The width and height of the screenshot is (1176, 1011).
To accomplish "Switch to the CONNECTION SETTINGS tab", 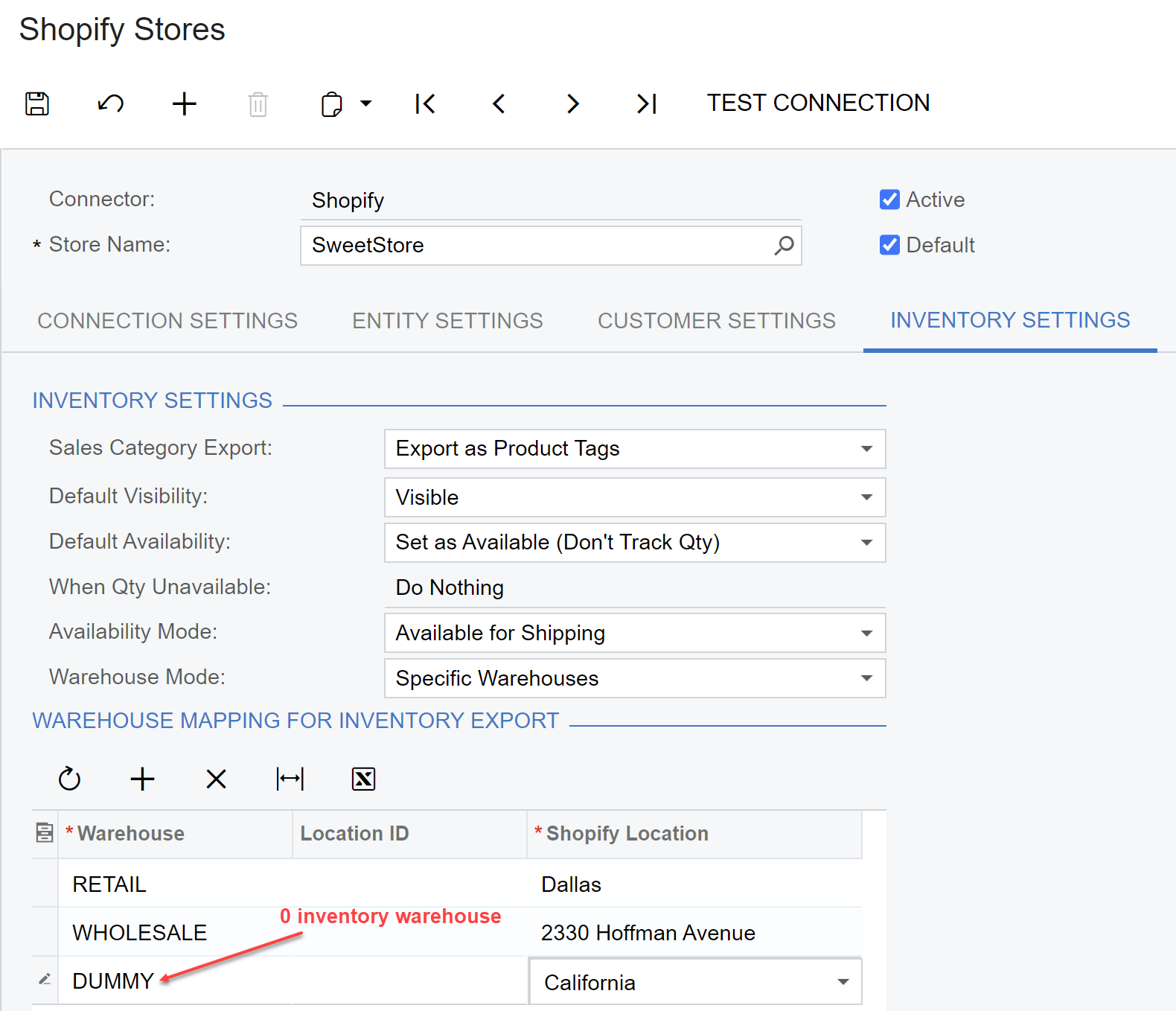I will point(167,321).
